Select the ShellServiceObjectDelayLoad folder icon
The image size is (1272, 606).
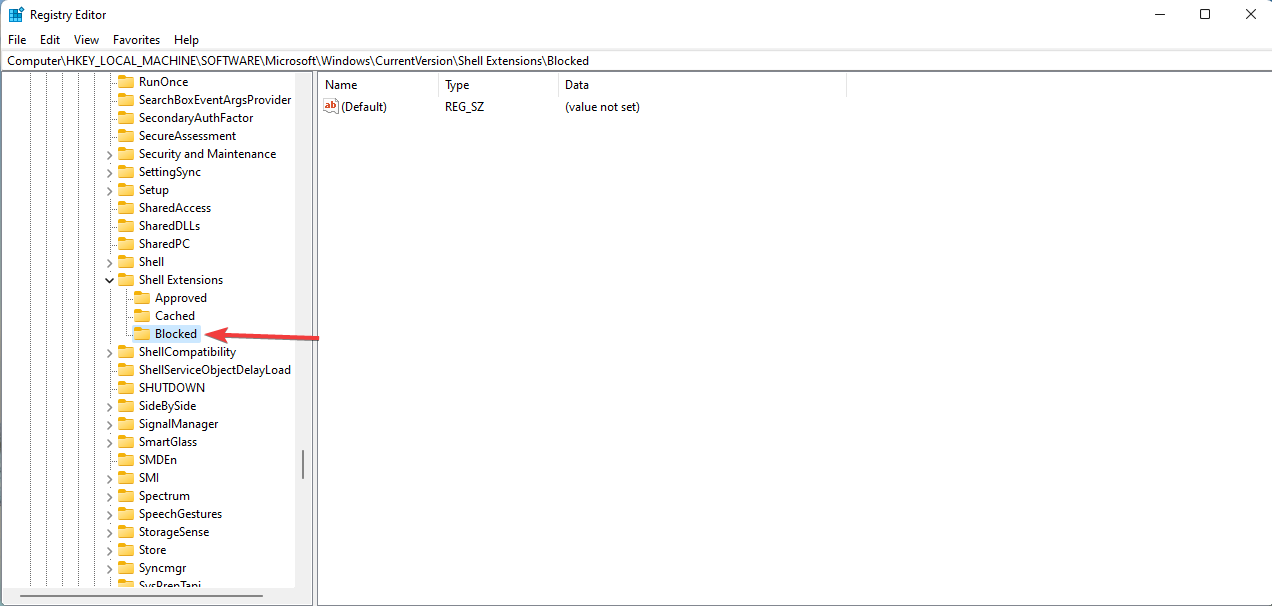125,370
